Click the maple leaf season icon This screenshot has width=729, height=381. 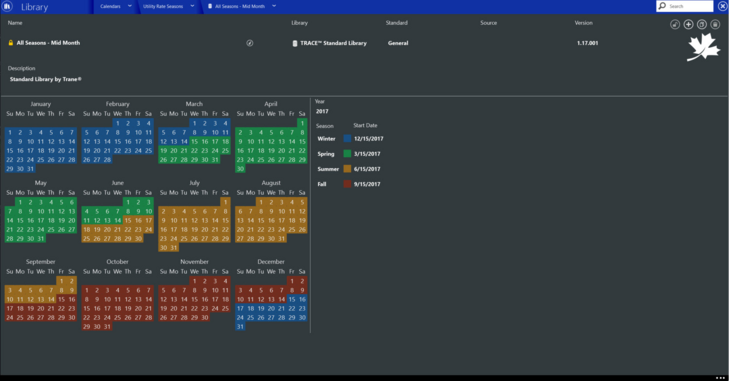tap(703, 47)
